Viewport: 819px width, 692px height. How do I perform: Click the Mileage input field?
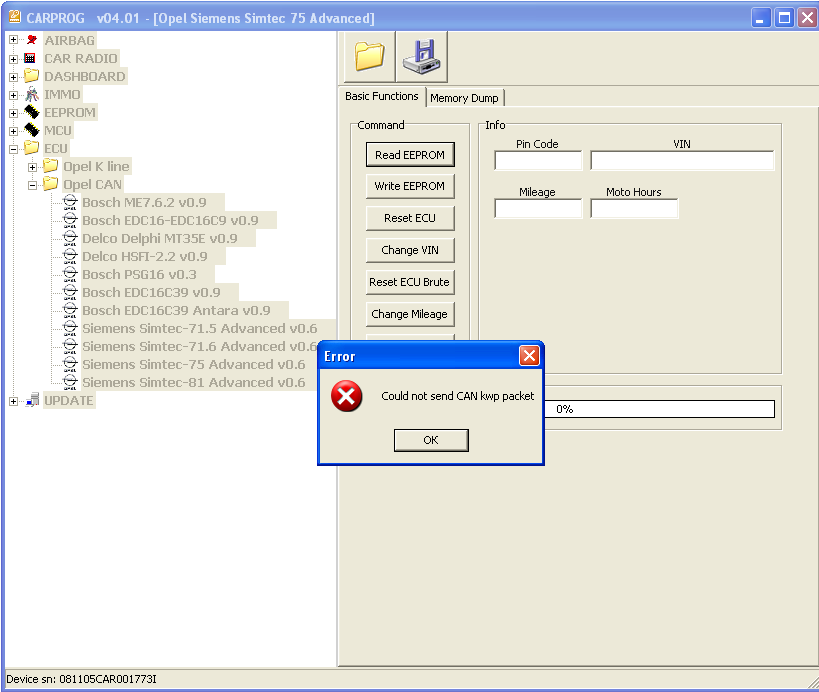[538, 208]
